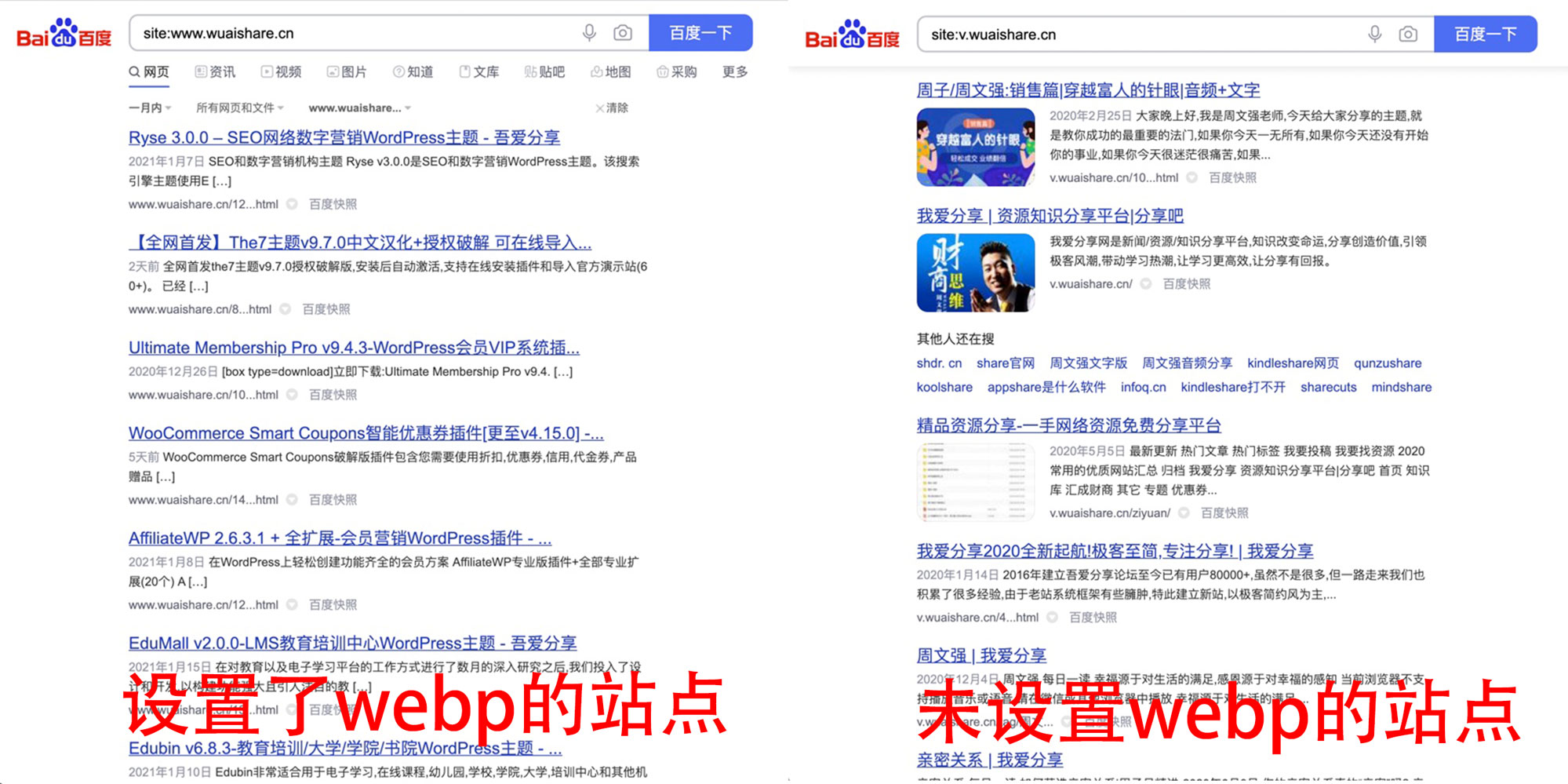The width and height of the screenshot is (1568, 784).
Task: Click the shield icon beside v.wuaishare.cn/ziyuan/
Action: point(1184,513)
